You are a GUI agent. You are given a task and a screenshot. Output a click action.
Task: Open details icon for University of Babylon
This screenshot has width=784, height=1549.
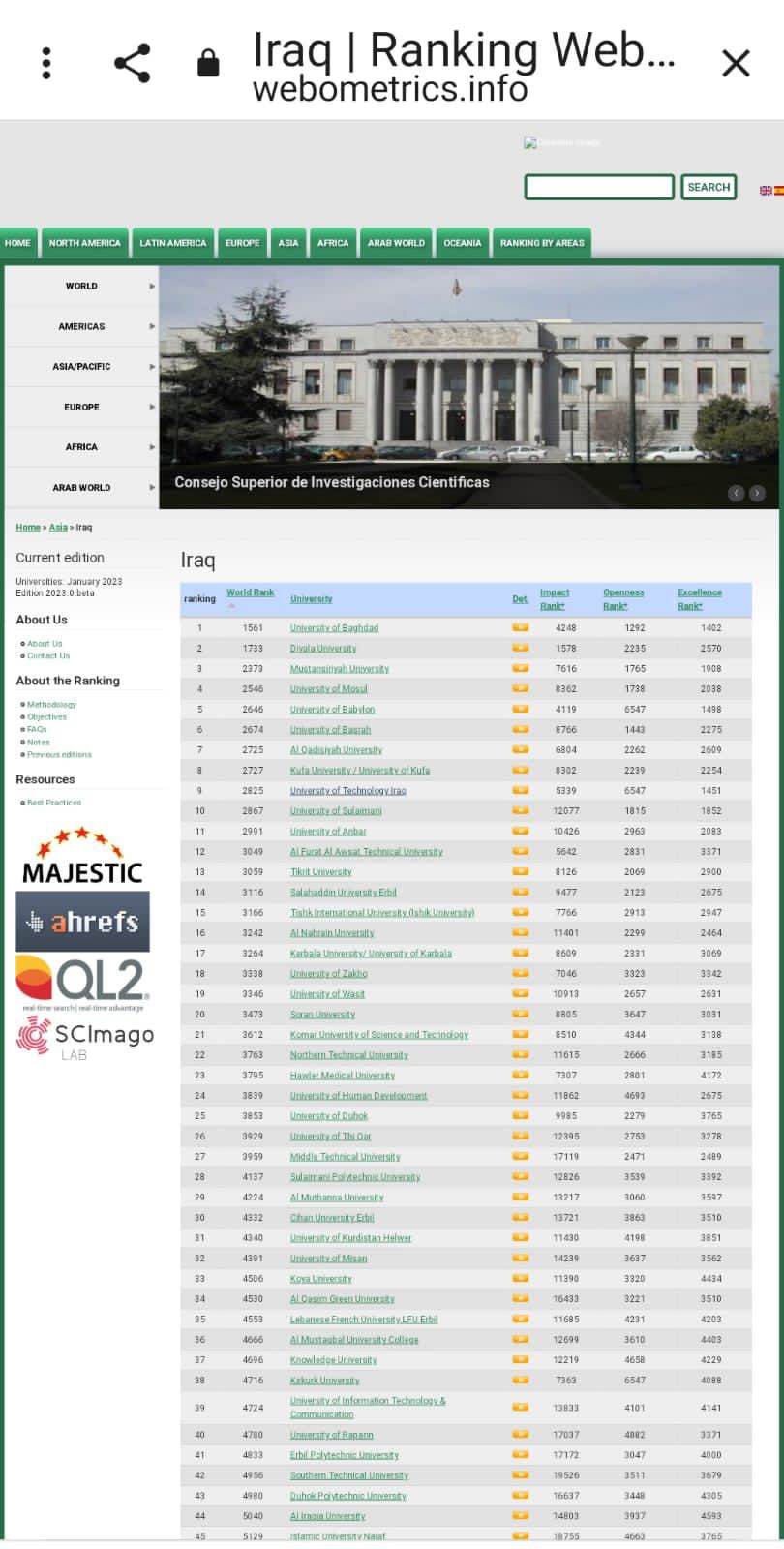tap(521, 709)
